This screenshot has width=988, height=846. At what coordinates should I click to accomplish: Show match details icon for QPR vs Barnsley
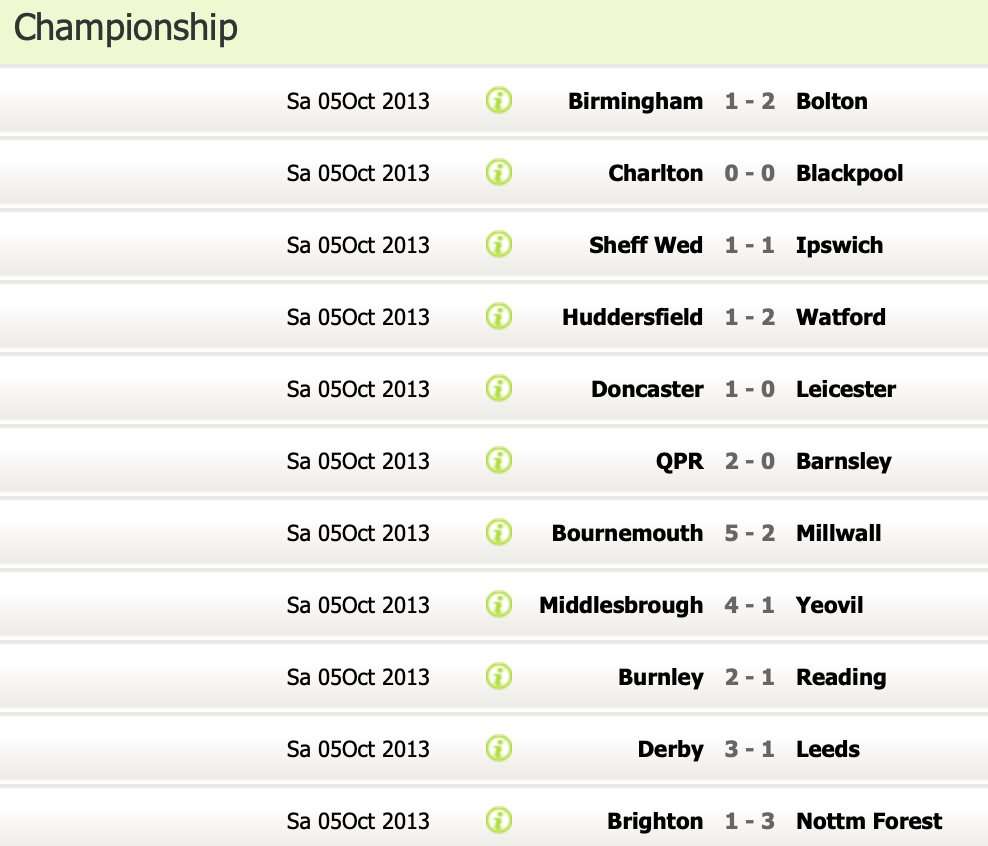pyautogui.click(x=498, y=461)
